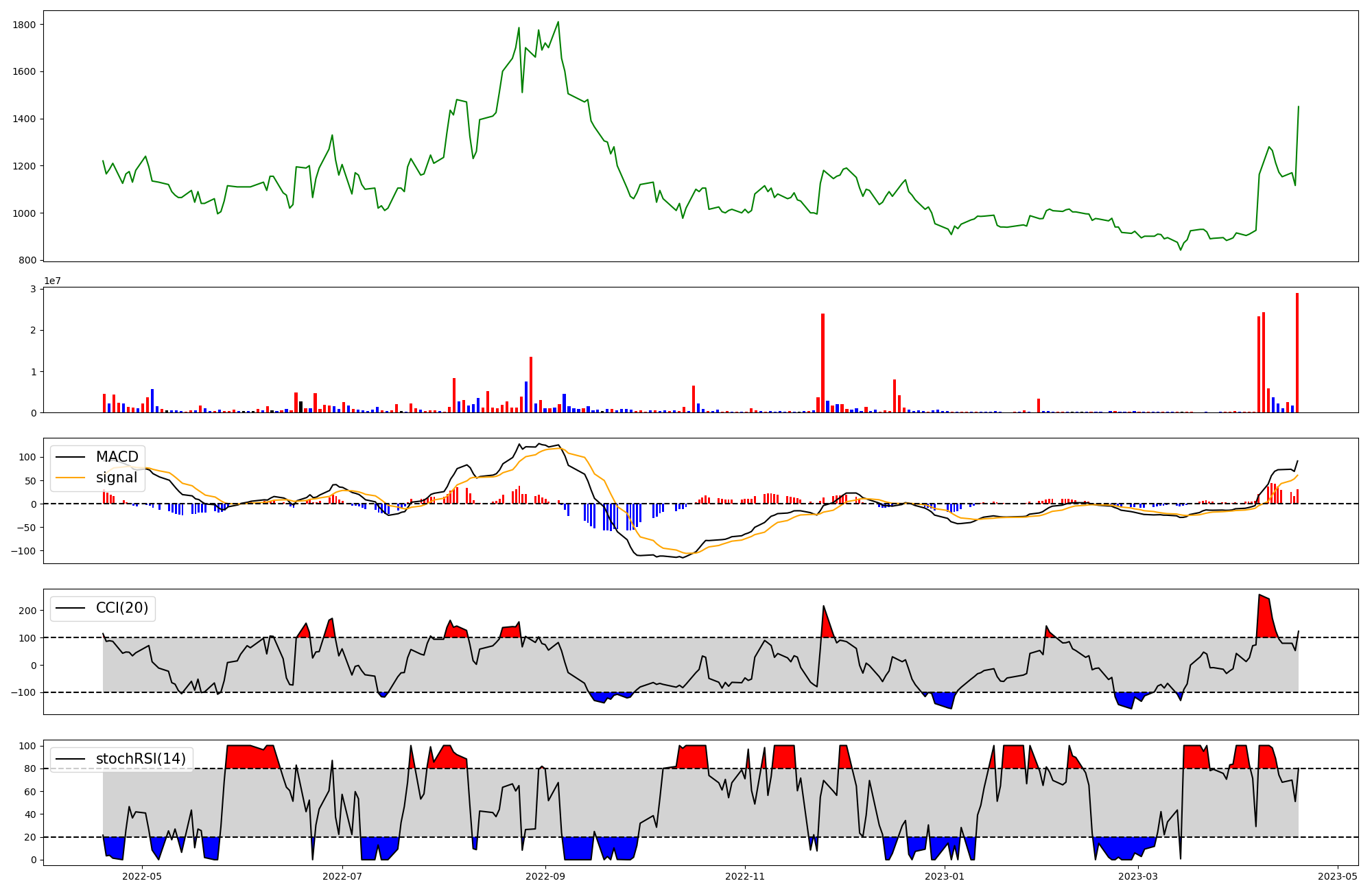Click the 2022-07 x-axis date label
The width and height of the screenshot is (1372, 892).
[342, 876]
